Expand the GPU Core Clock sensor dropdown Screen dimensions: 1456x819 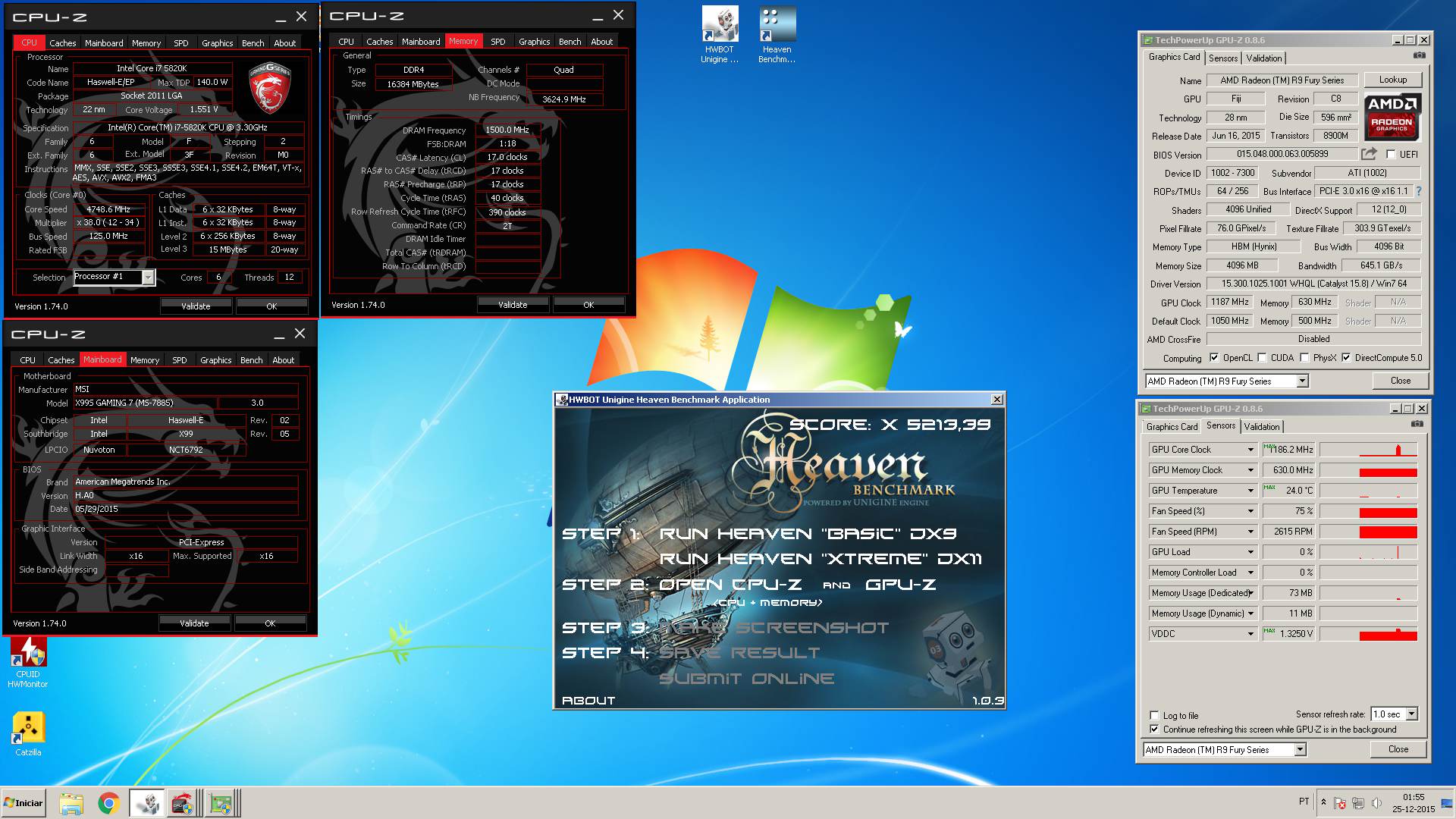click(1250, 450)
